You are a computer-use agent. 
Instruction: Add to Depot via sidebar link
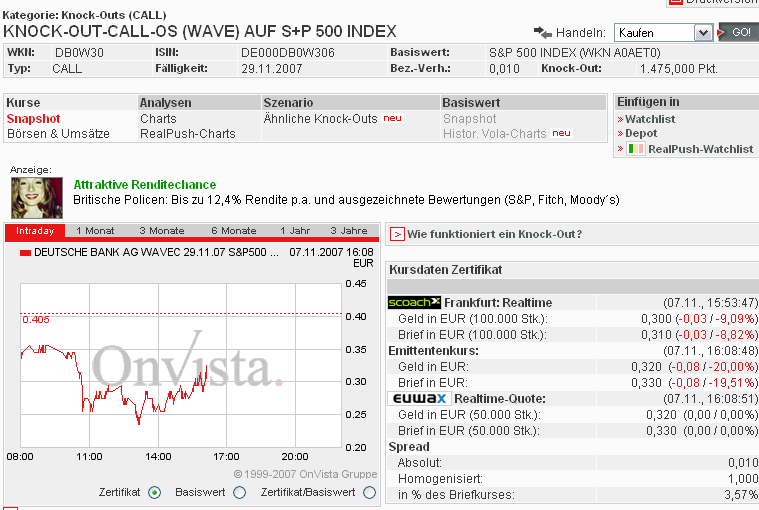coord(641,133)
